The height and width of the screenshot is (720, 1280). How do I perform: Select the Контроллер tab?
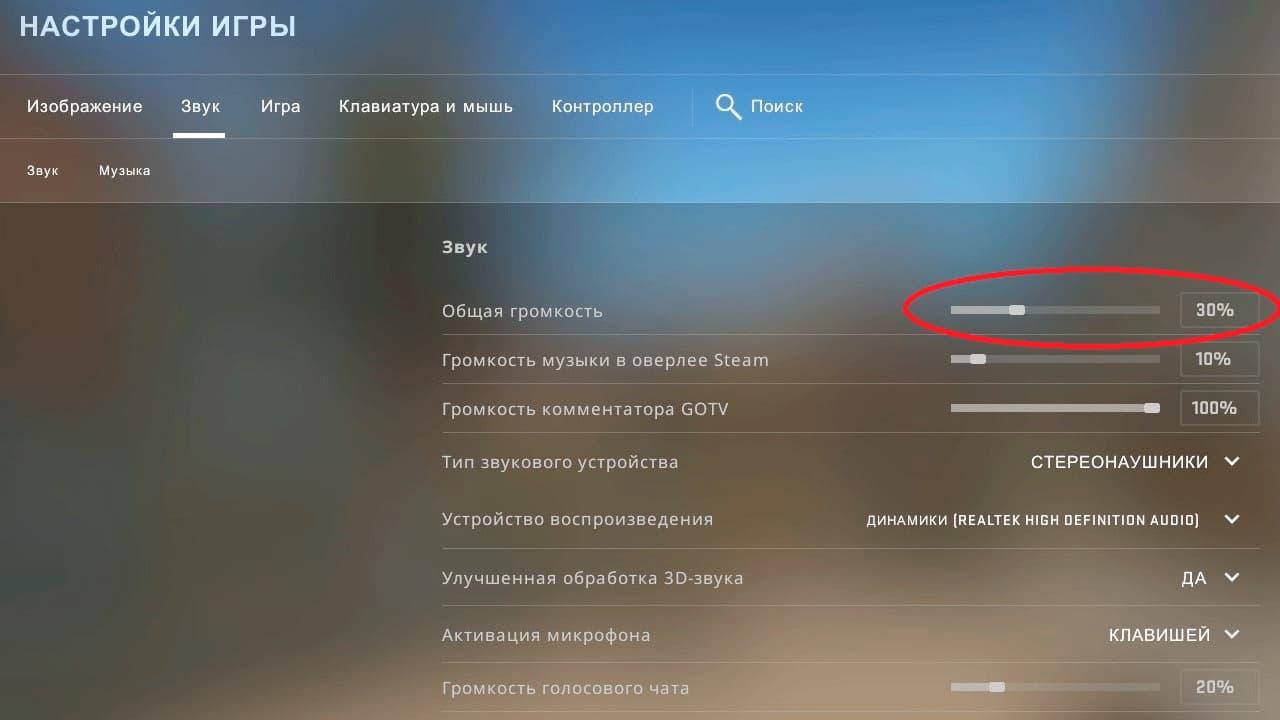(x=603, y=106)
